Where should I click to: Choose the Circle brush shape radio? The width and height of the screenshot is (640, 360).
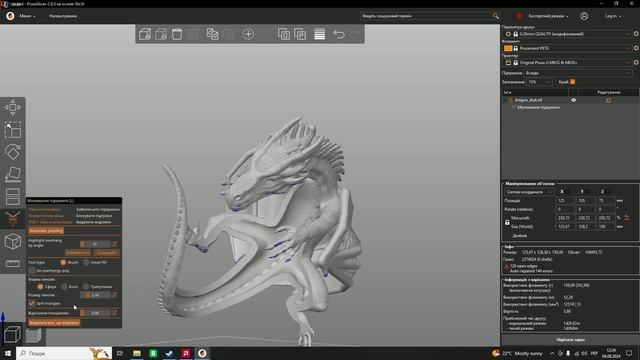point(64,287)
